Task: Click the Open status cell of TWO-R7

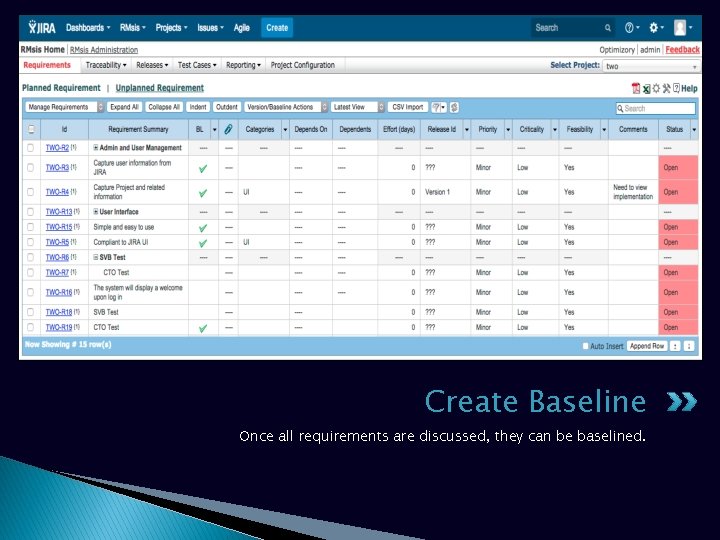Action: click(678, 273)
